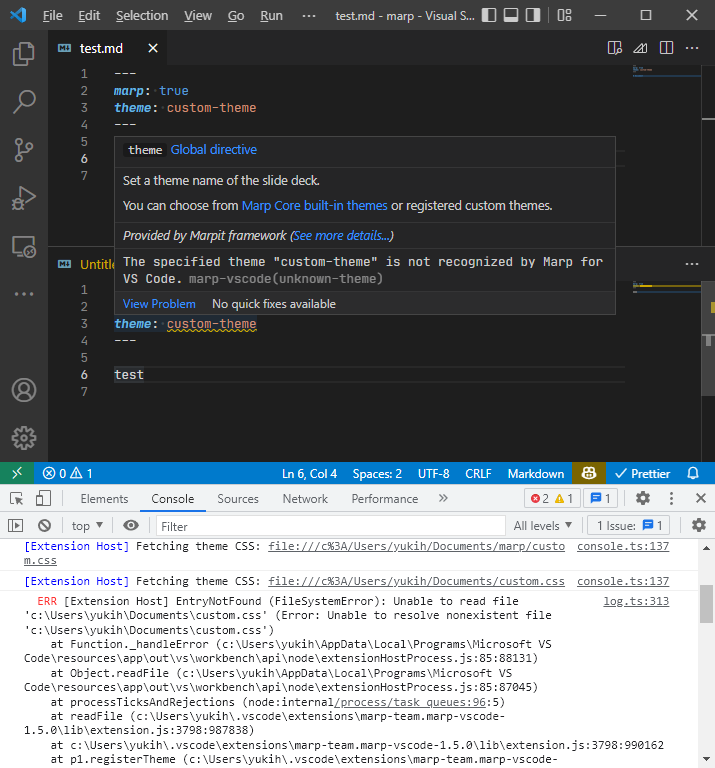Switch to the Elements tab in DevTools

(104, 499)
